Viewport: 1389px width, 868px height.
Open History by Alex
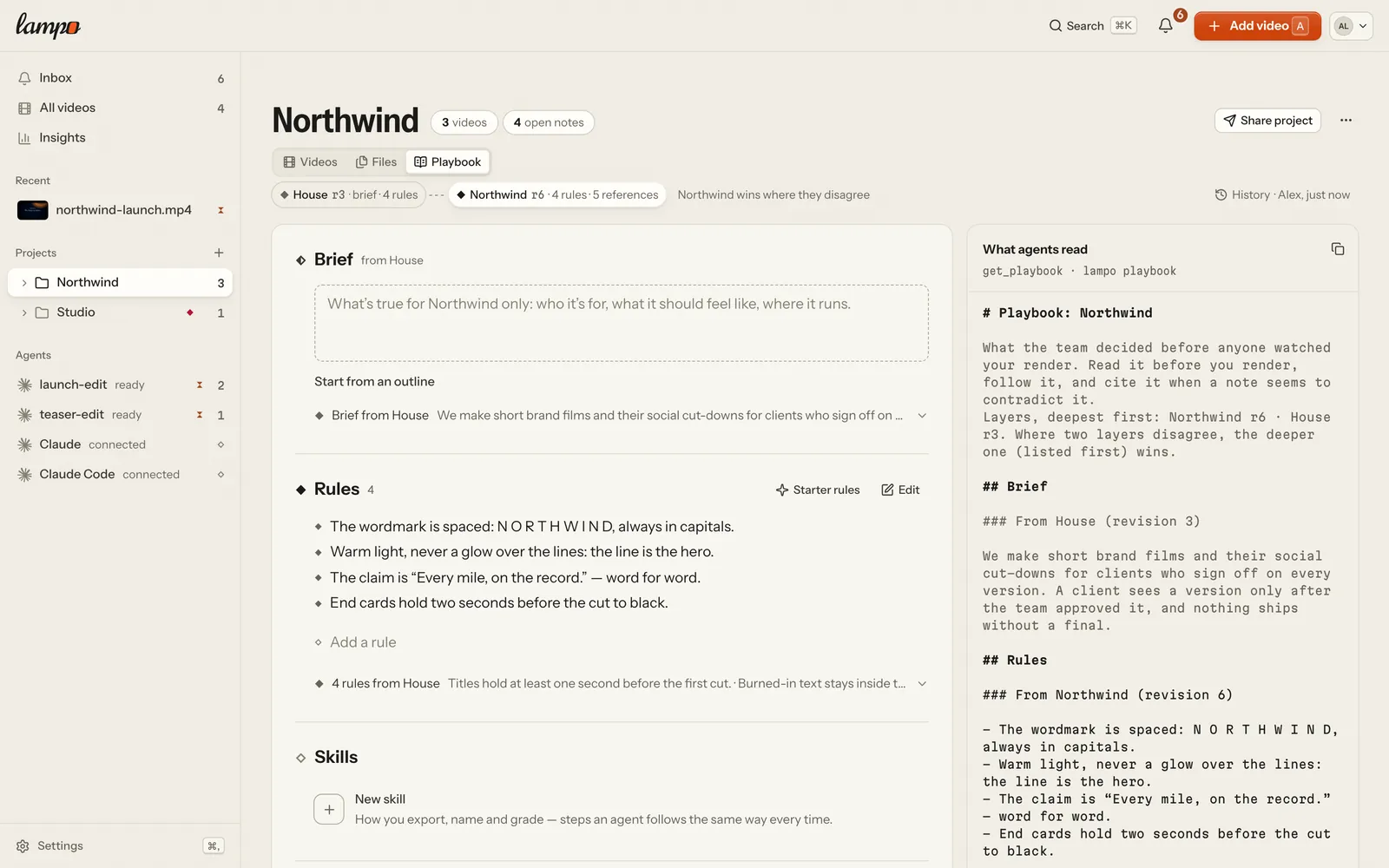(x=1282, y=194)
